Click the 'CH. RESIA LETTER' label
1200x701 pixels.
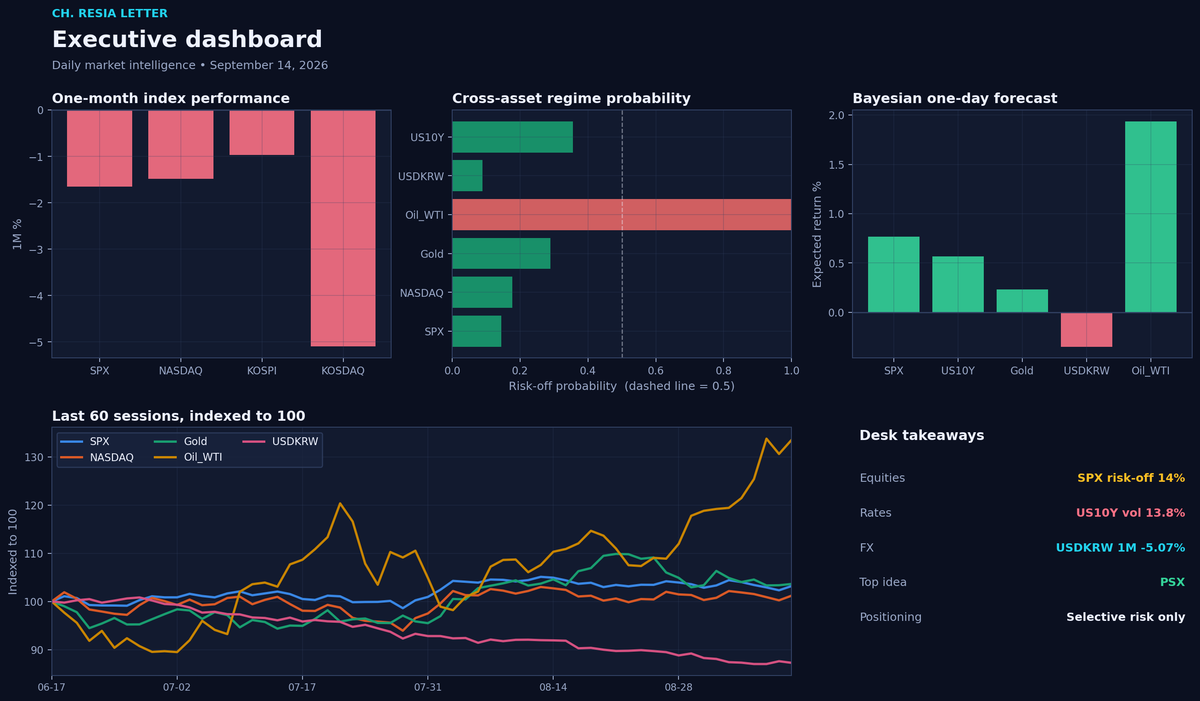click(110, 14)
